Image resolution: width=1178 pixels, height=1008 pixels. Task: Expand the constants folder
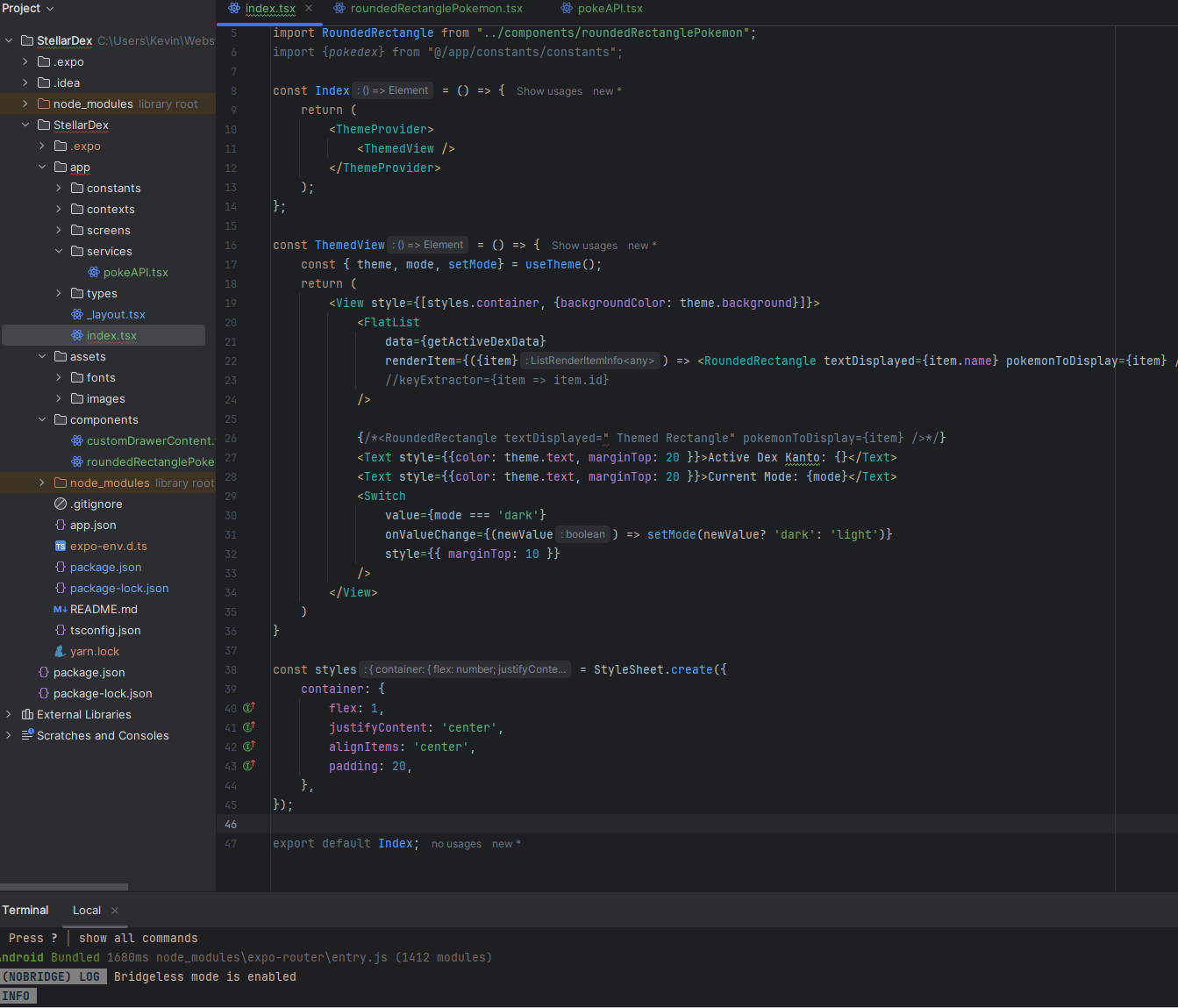click(59, 188)
